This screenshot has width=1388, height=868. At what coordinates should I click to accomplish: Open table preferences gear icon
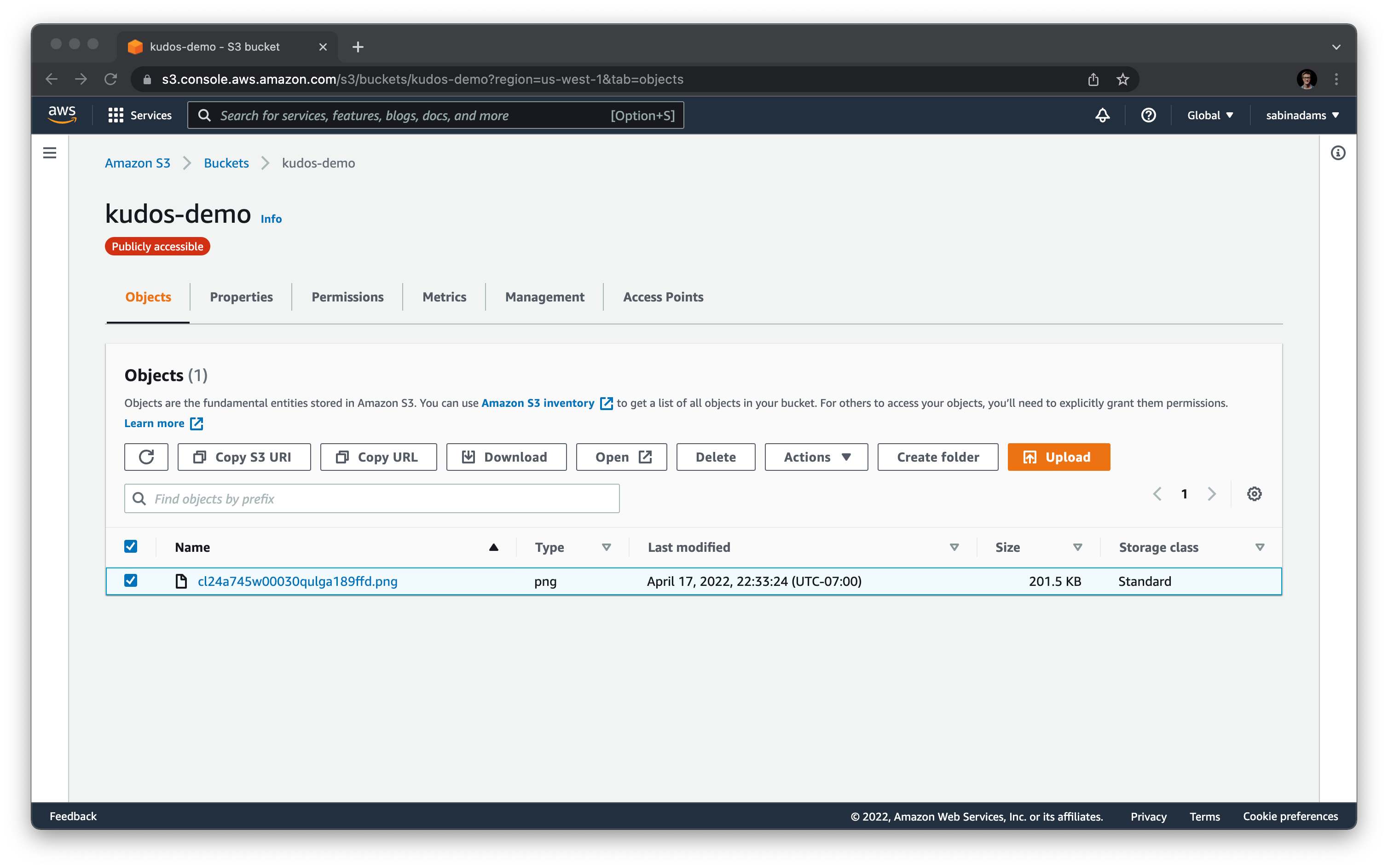[x=1254, y=494]
